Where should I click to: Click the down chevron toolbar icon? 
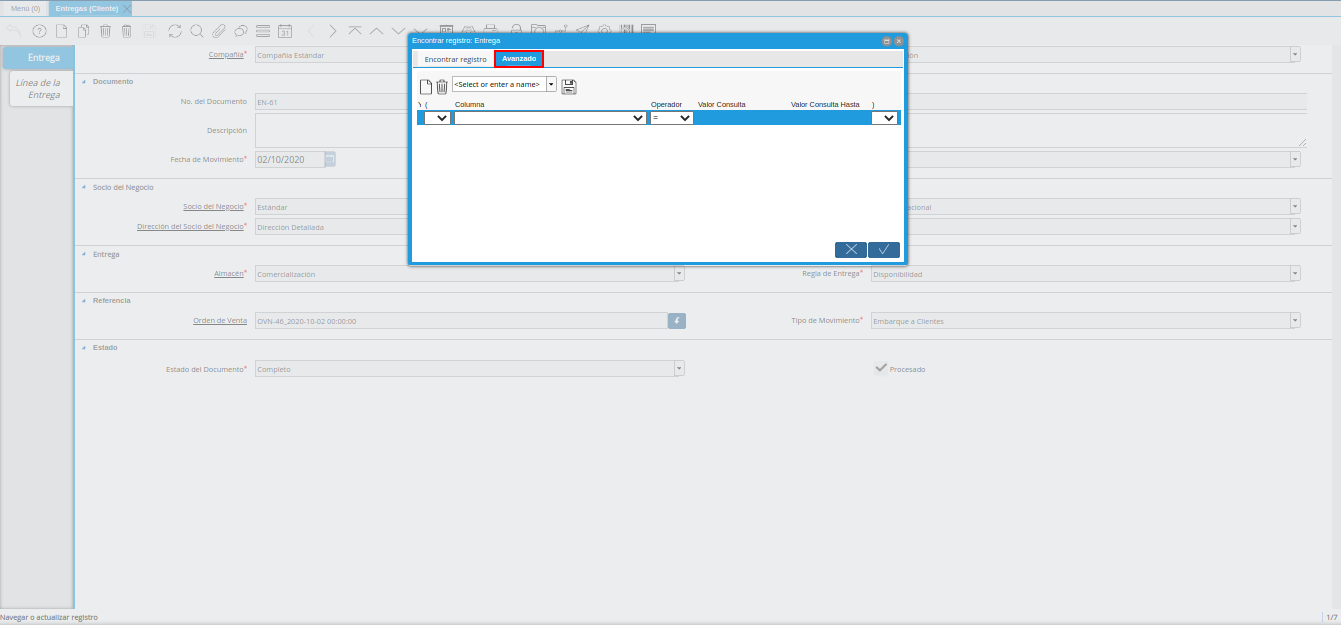pyautogui.click(x=399, y=31)
